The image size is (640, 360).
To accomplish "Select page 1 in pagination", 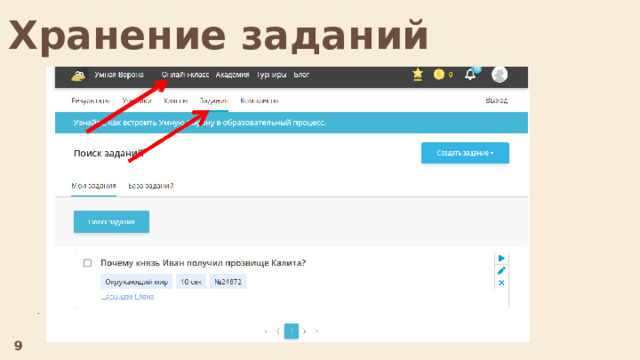I will pos(291,331).
